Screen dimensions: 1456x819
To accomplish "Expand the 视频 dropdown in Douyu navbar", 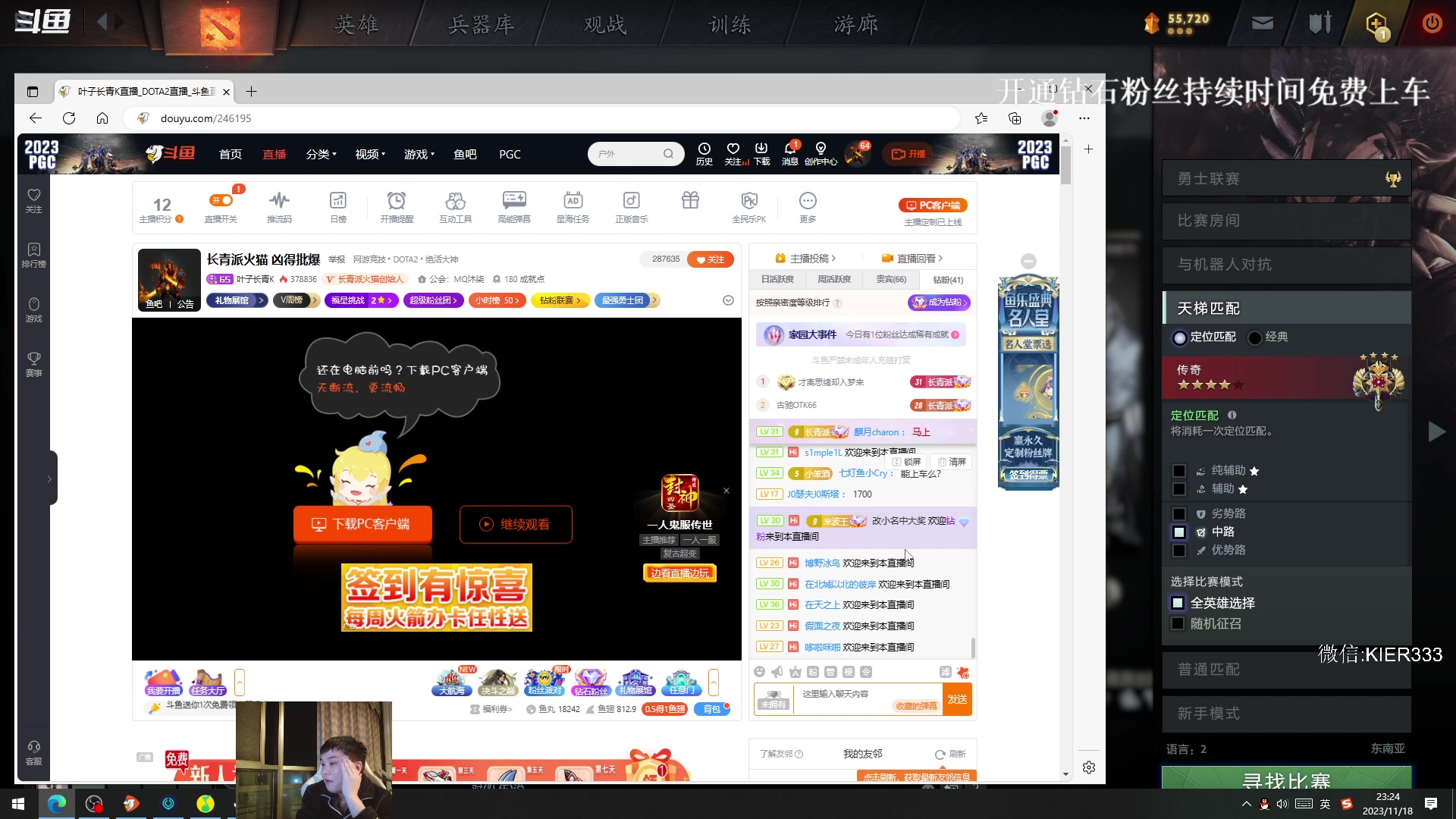I will [x=369, y=154].
